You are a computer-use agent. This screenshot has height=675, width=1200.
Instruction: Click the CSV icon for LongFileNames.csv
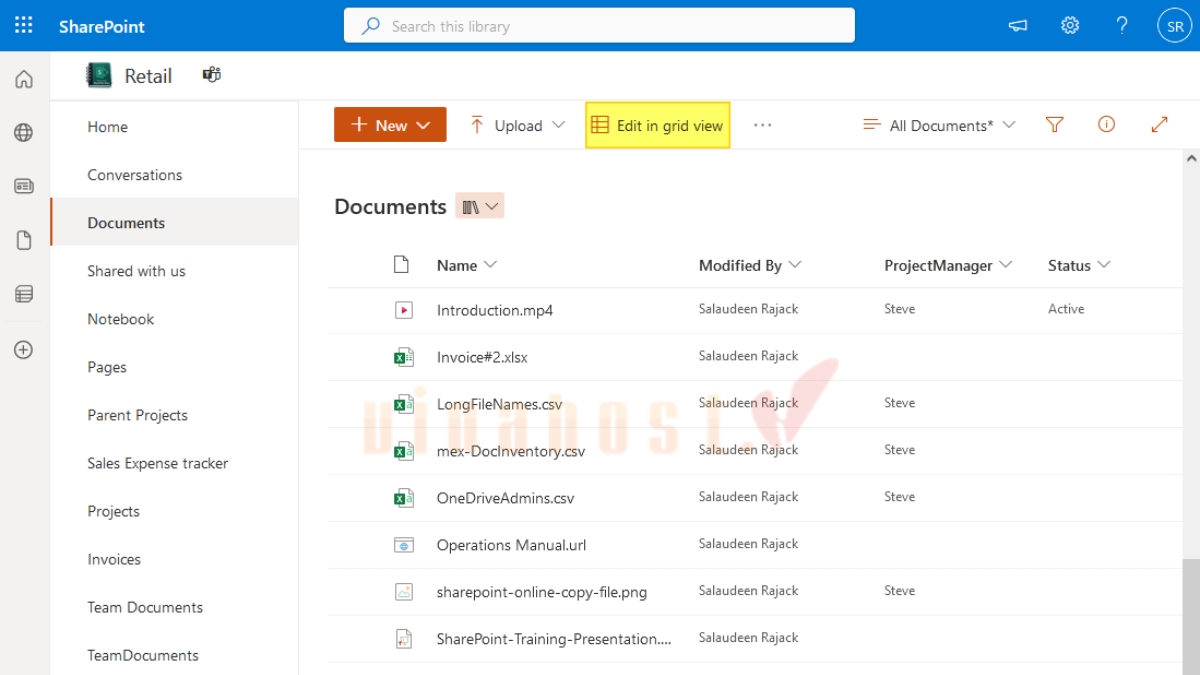403,404
